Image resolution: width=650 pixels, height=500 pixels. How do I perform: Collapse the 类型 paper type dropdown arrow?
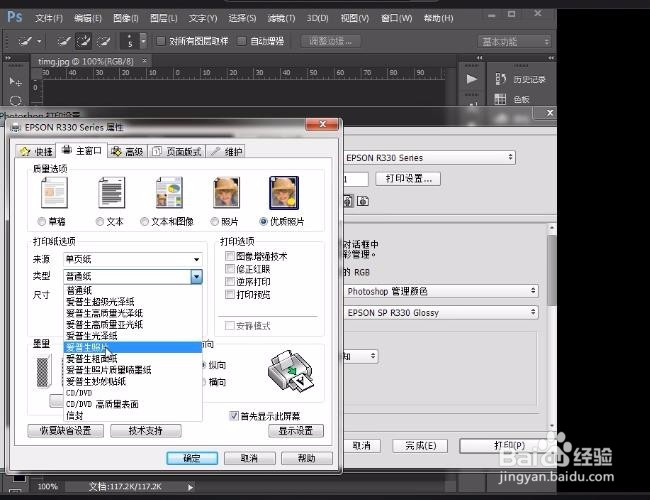[x=196, y=277]
